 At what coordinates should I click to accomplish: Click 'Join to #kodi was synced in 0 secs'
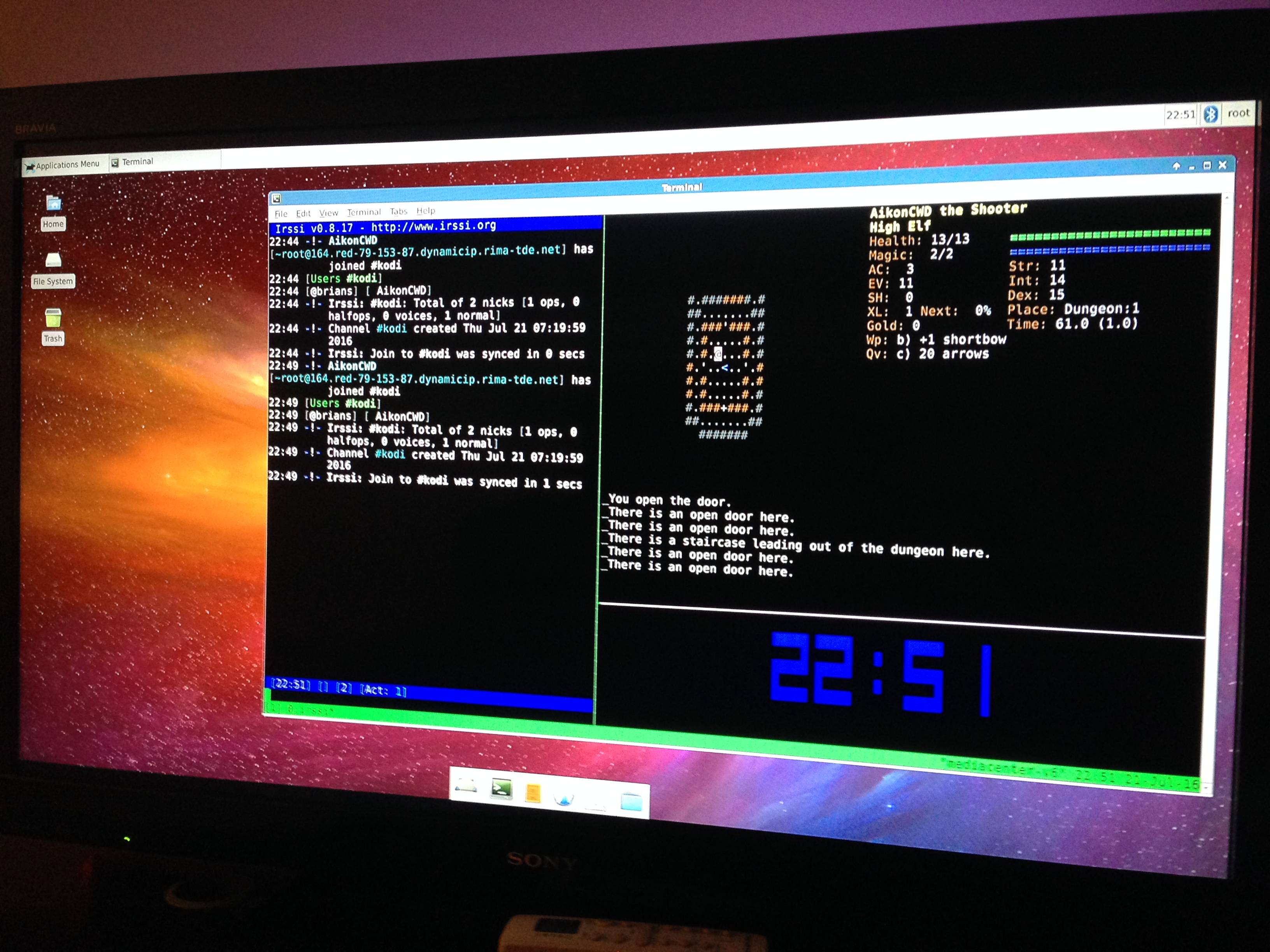coord(477,354)
